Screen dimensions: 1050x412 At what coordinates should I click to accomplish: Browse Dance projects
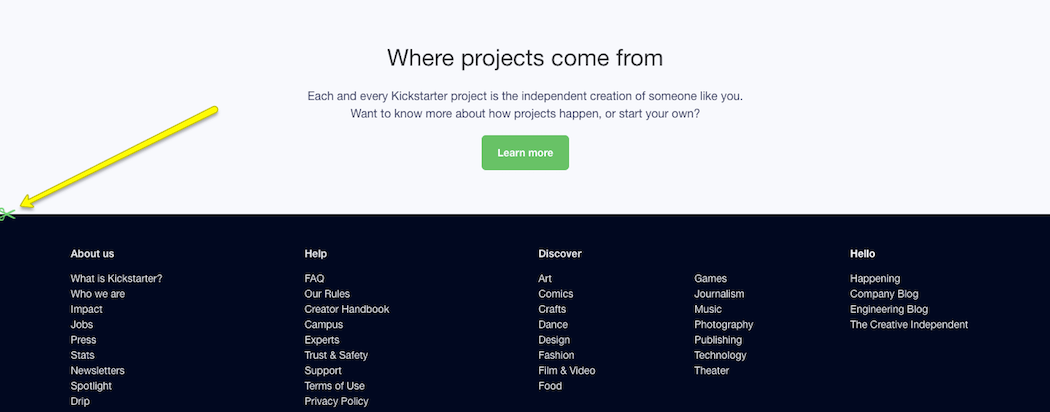coord(553,325)
